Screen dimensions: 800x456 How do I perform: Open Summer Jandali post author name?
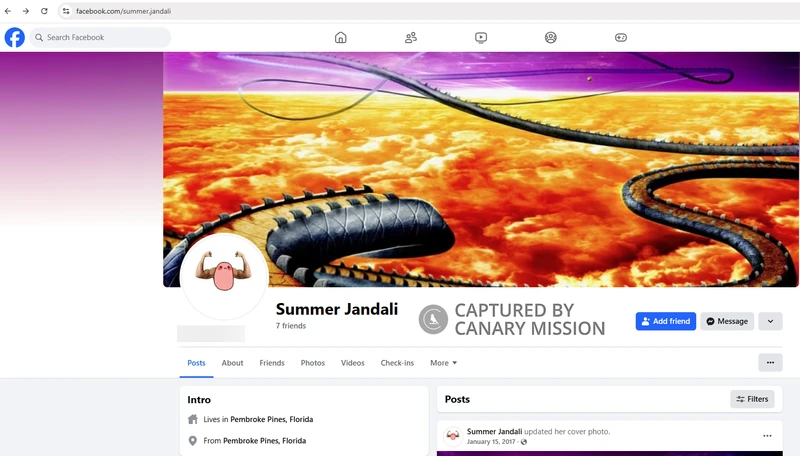point(494,432)
